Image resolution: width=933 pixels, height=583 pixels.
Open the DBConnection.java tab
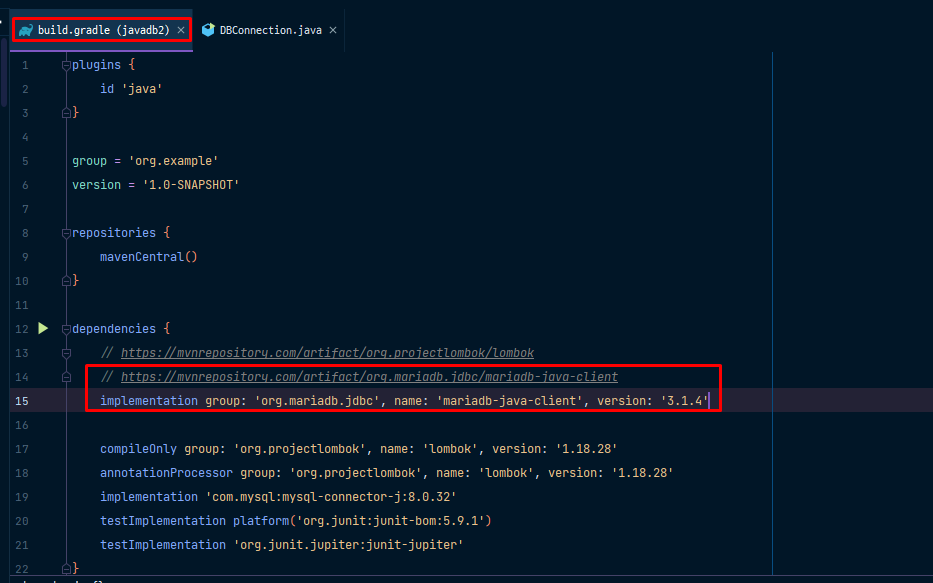[270, 30]
